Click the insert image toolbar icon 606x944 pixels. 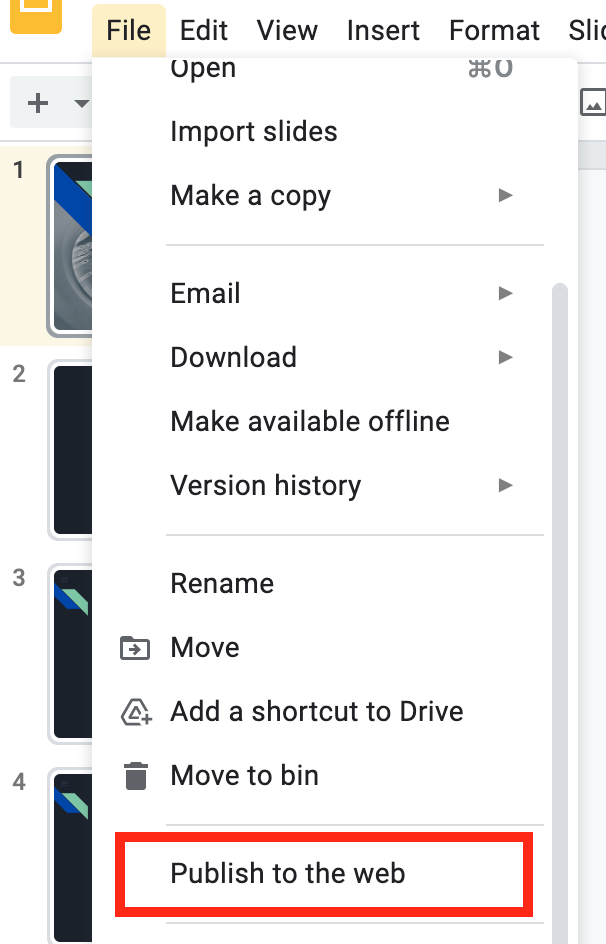click(593, 102)
